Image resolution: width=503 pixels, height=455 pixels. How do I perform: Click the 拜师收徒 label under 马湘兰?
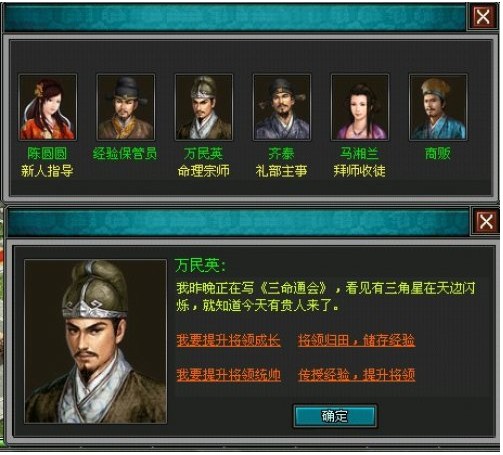[x=359, y=171]
